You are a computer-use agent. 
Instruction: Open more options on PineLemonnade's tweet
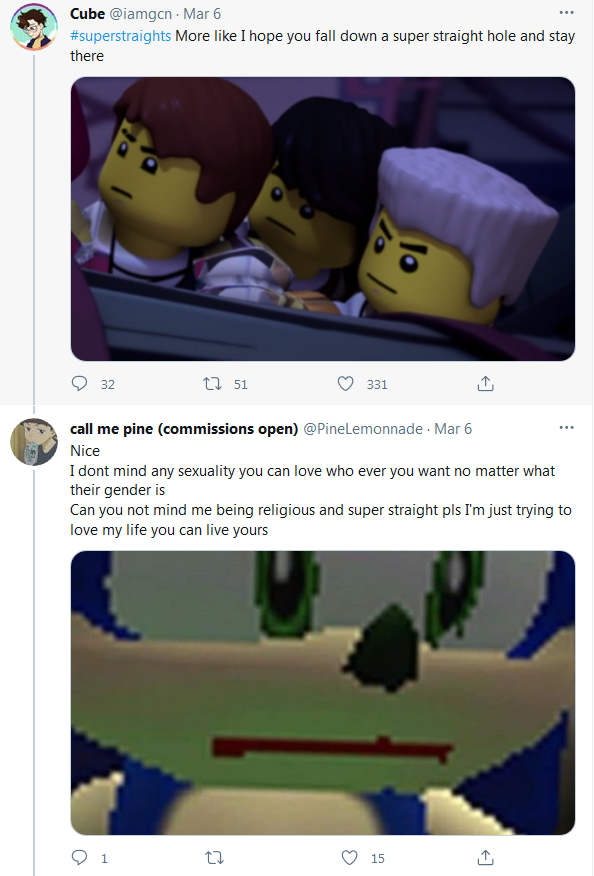(x=566, y=427)
